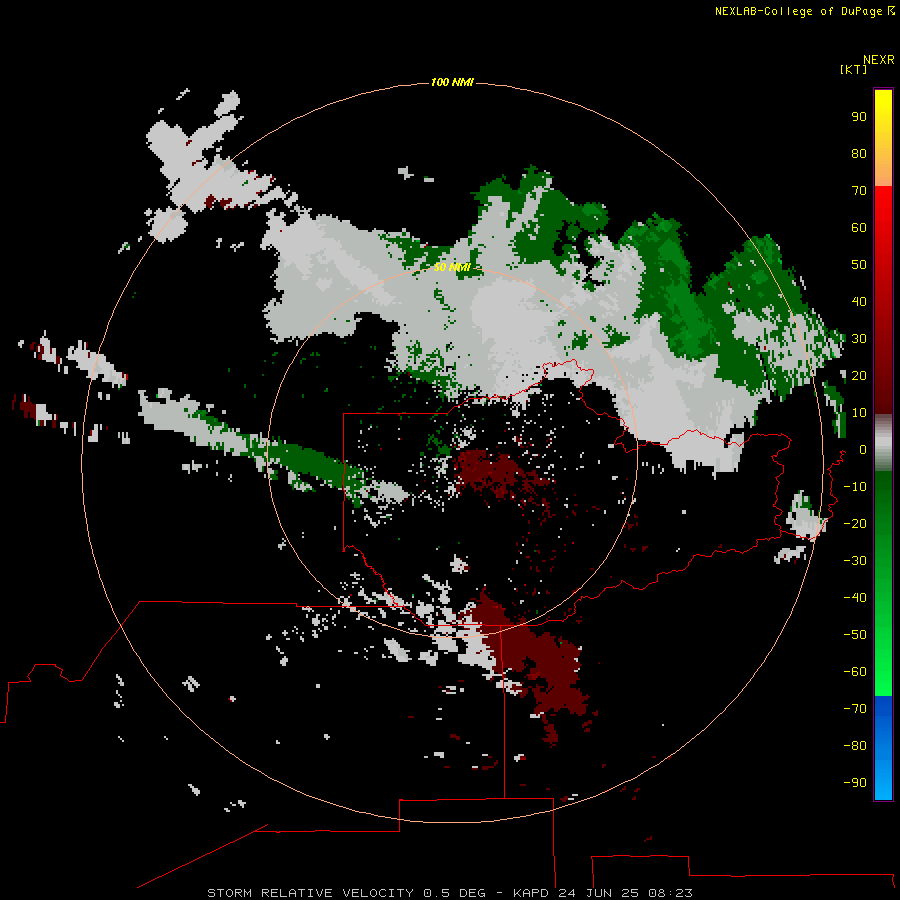900x900 pixels.
Task: Click the -80 value on the velocity scale
Action: tap(855, 746)
